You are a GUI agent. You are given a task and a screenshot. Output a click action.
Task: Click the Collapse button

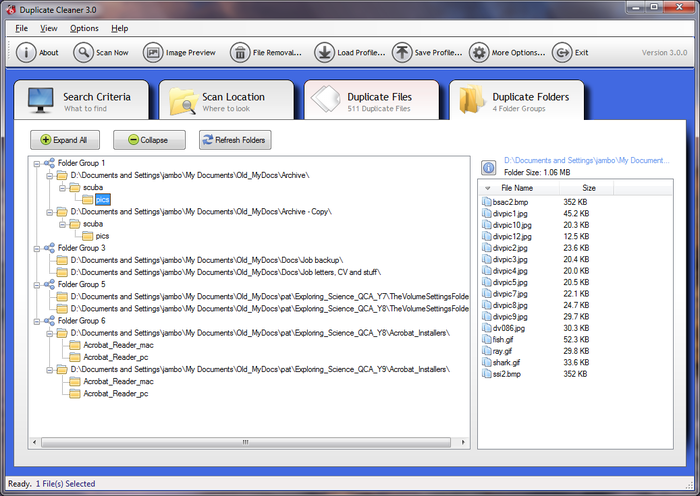(149, 140)
